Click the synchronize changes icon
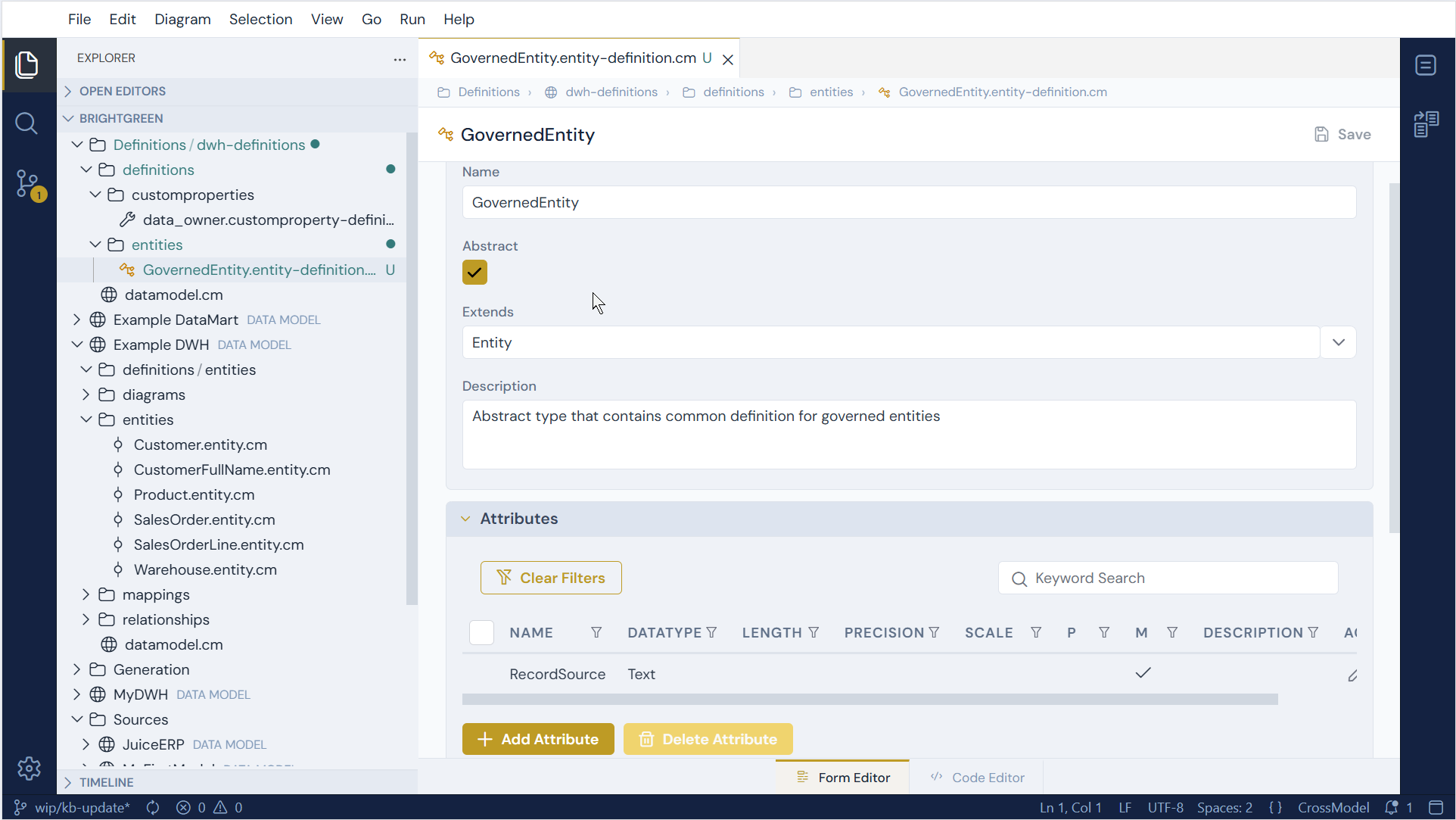Viewport: 1456px width, 820px height. 153,808
